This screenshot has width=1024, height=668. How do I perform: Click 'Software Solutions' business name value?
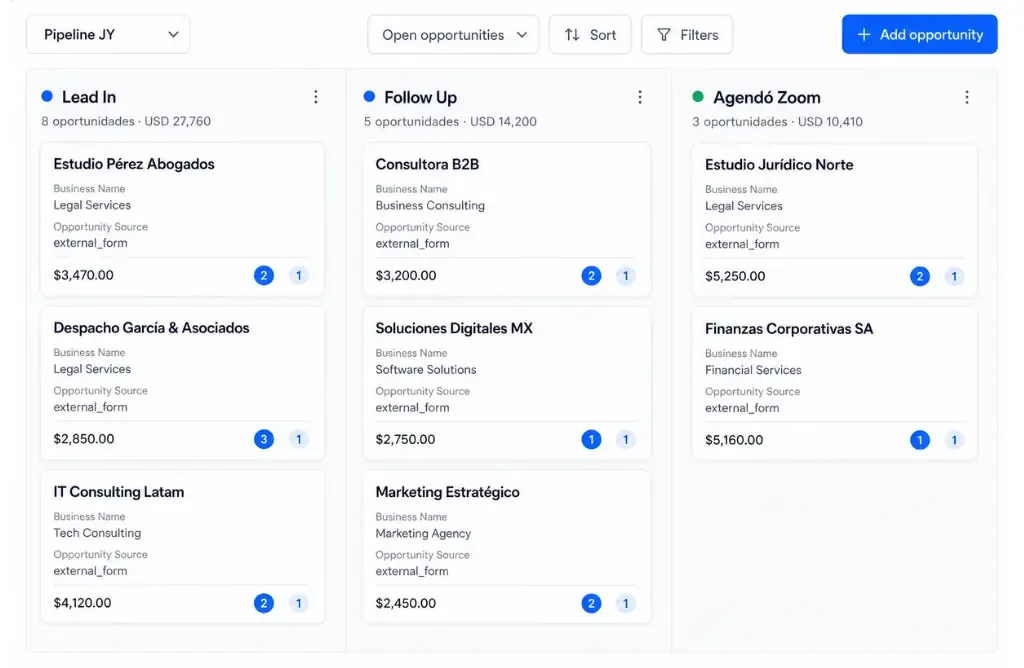pos(426,370)
